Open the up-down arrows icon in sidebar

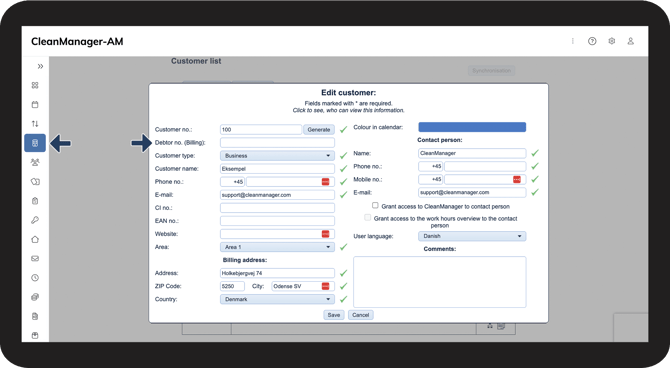pyautogui.click(x=35, y=124)
